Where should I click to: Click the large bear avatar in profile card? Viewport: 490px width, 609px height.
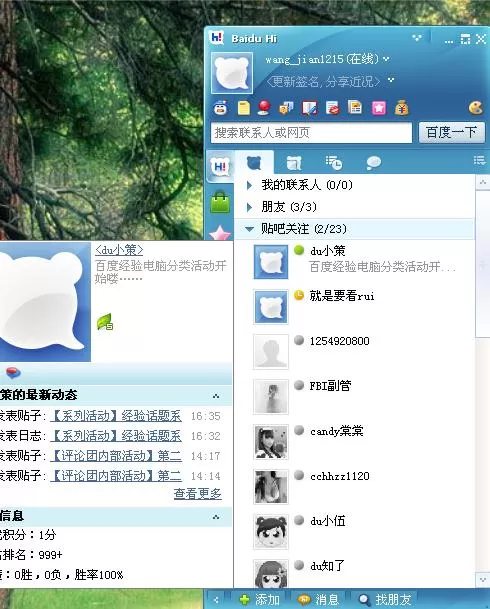click(x=45, y=302)
